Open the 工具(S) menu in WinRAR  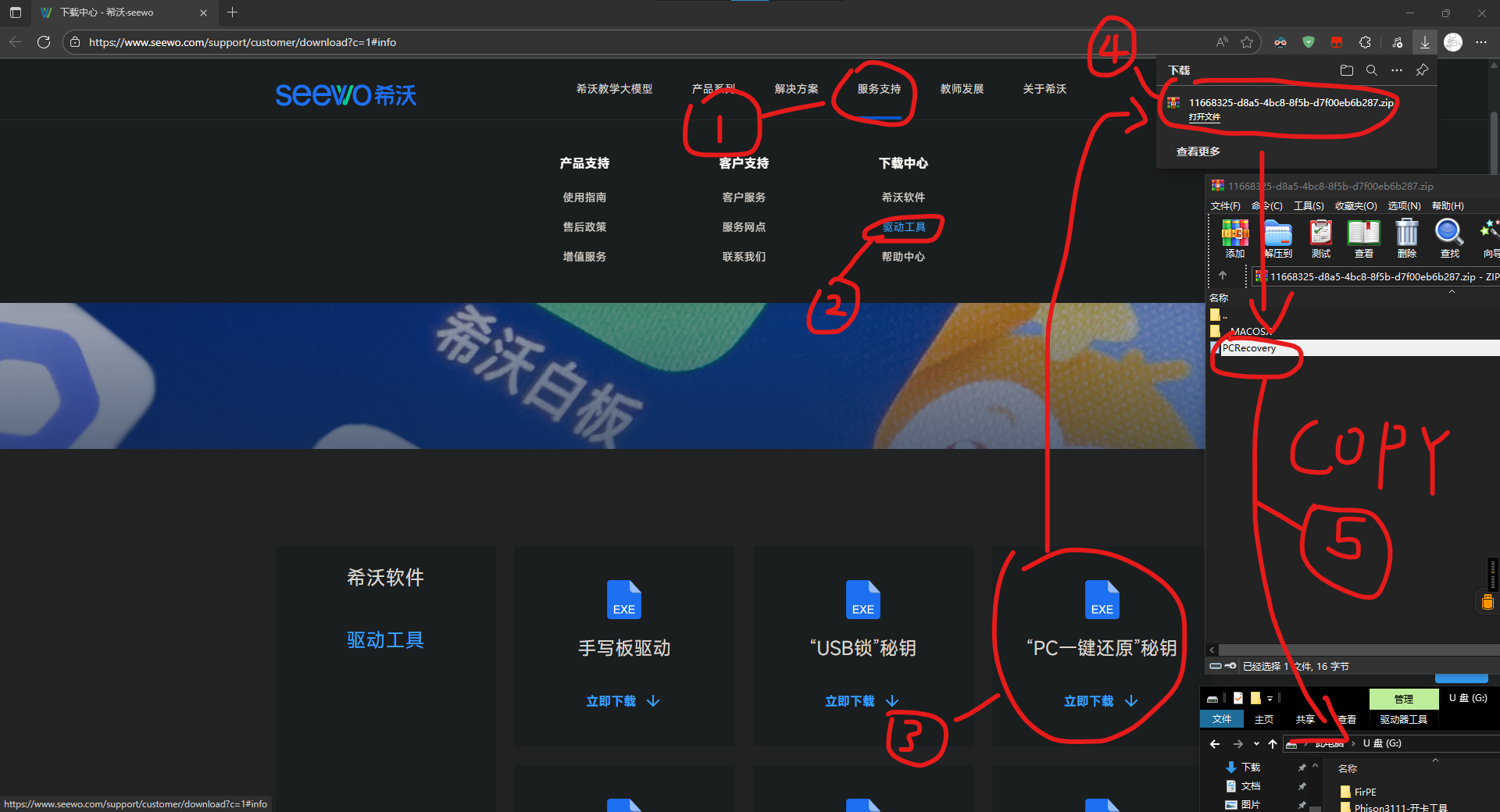1309,206
